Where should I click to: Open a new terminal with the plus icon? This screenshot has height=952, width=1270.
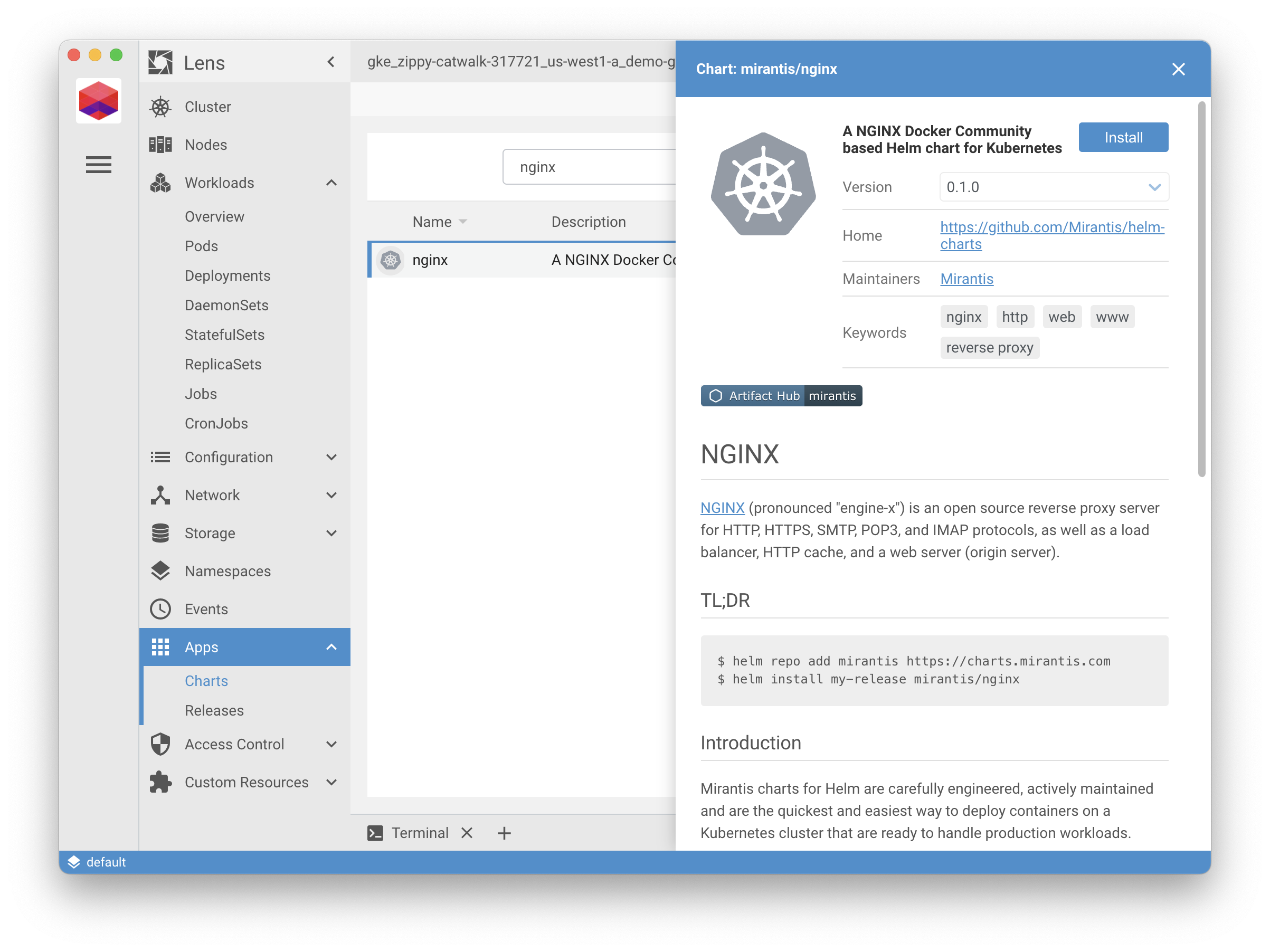point(504,833)
